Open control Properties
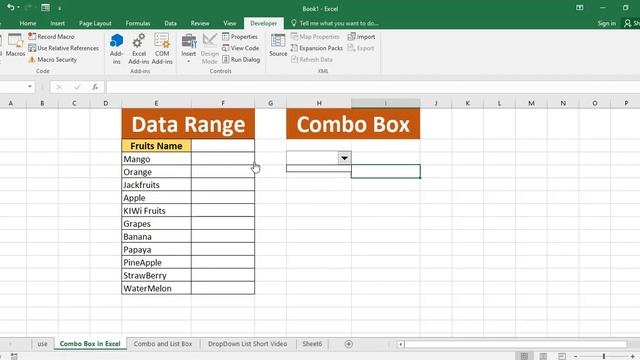Image resolution: width=640 pixels, height=360 pixels. (x=240, y=36)
